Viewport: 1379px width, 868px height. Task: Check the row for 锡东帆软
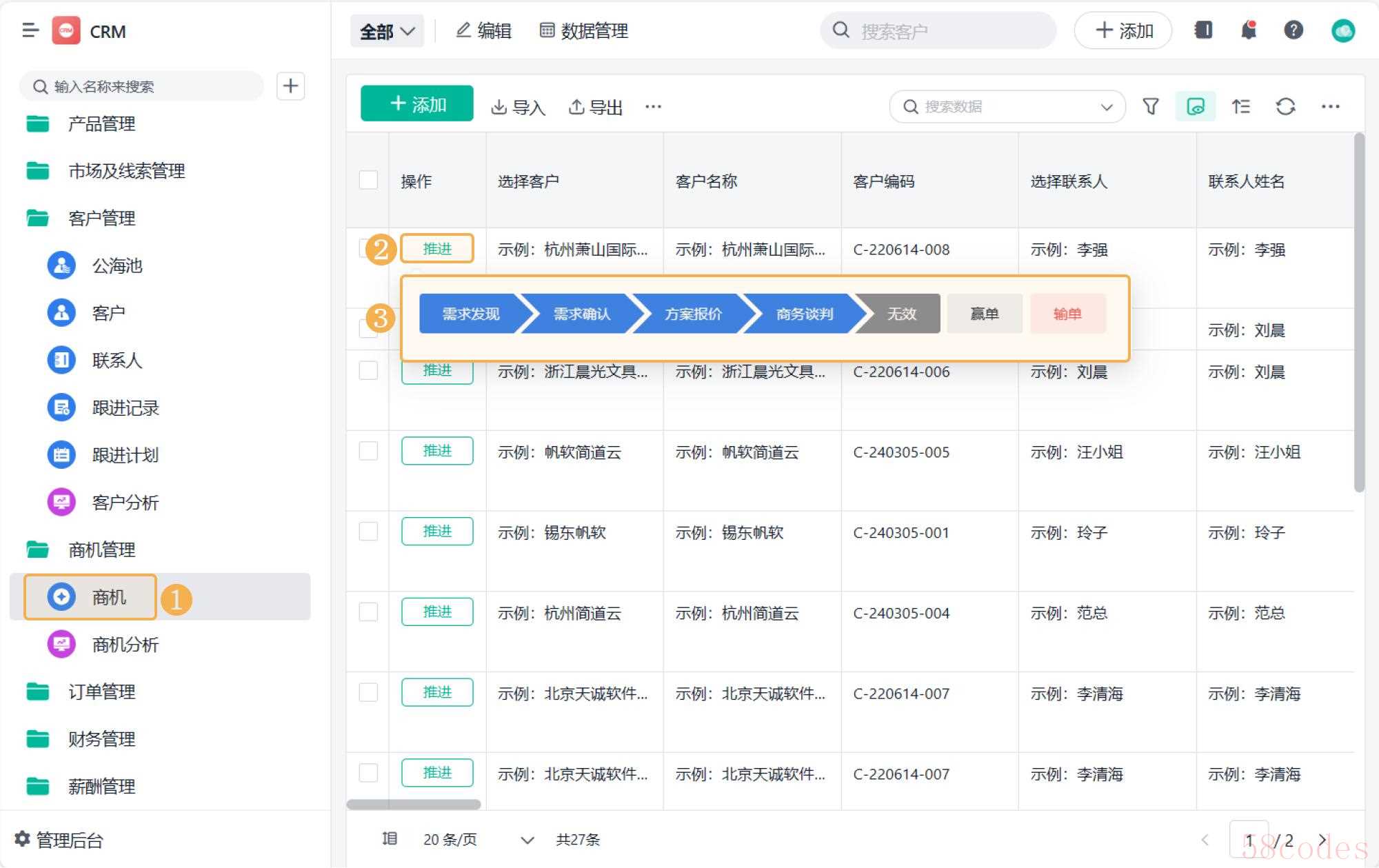point(368,532)
